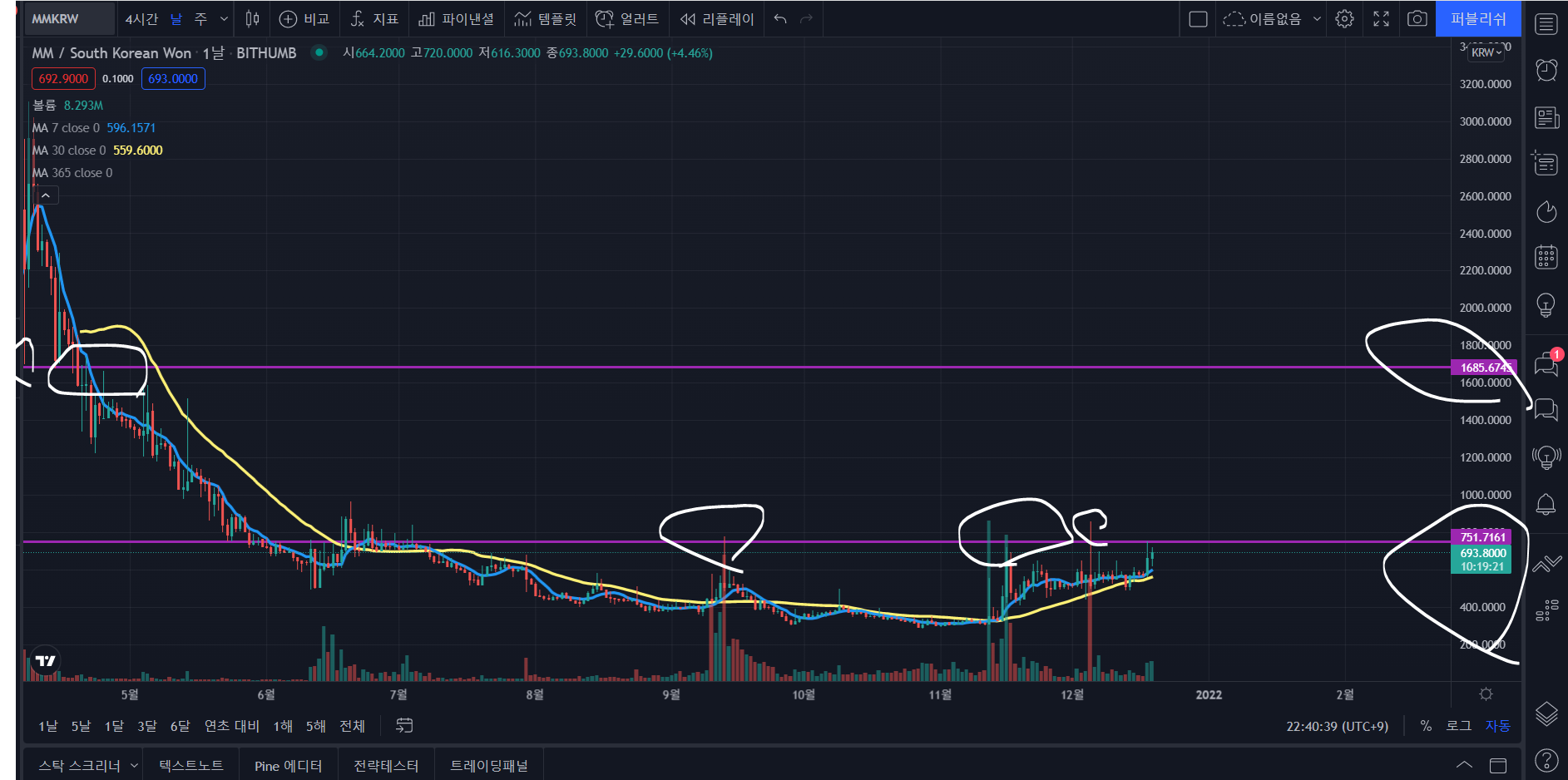
Task: Set the date range to 3달
Action: click(x=146, y=726)
